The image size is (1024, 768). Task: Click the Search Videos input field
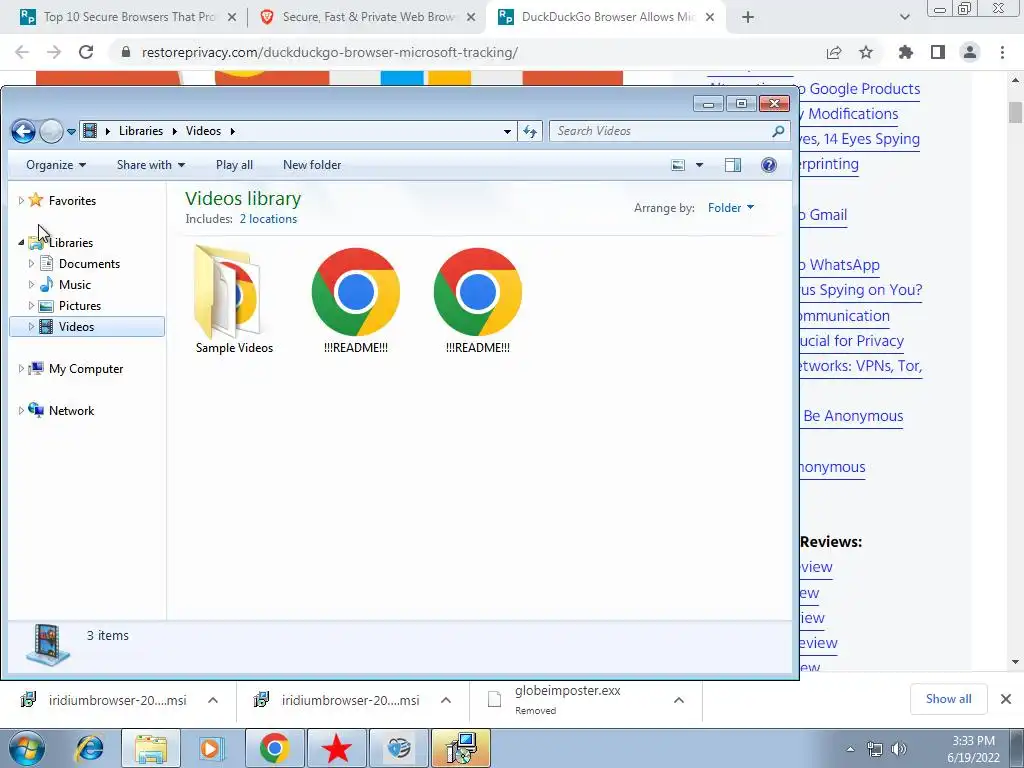(x=660, y=131)
